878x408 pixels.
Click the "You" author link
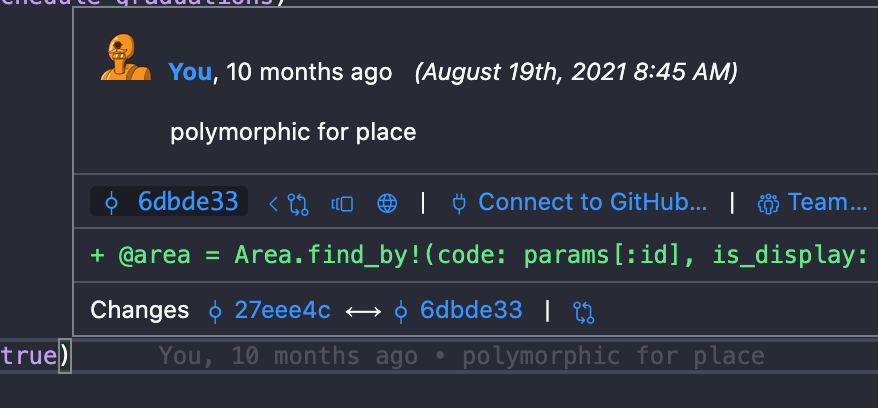click(x=190, y=72)
